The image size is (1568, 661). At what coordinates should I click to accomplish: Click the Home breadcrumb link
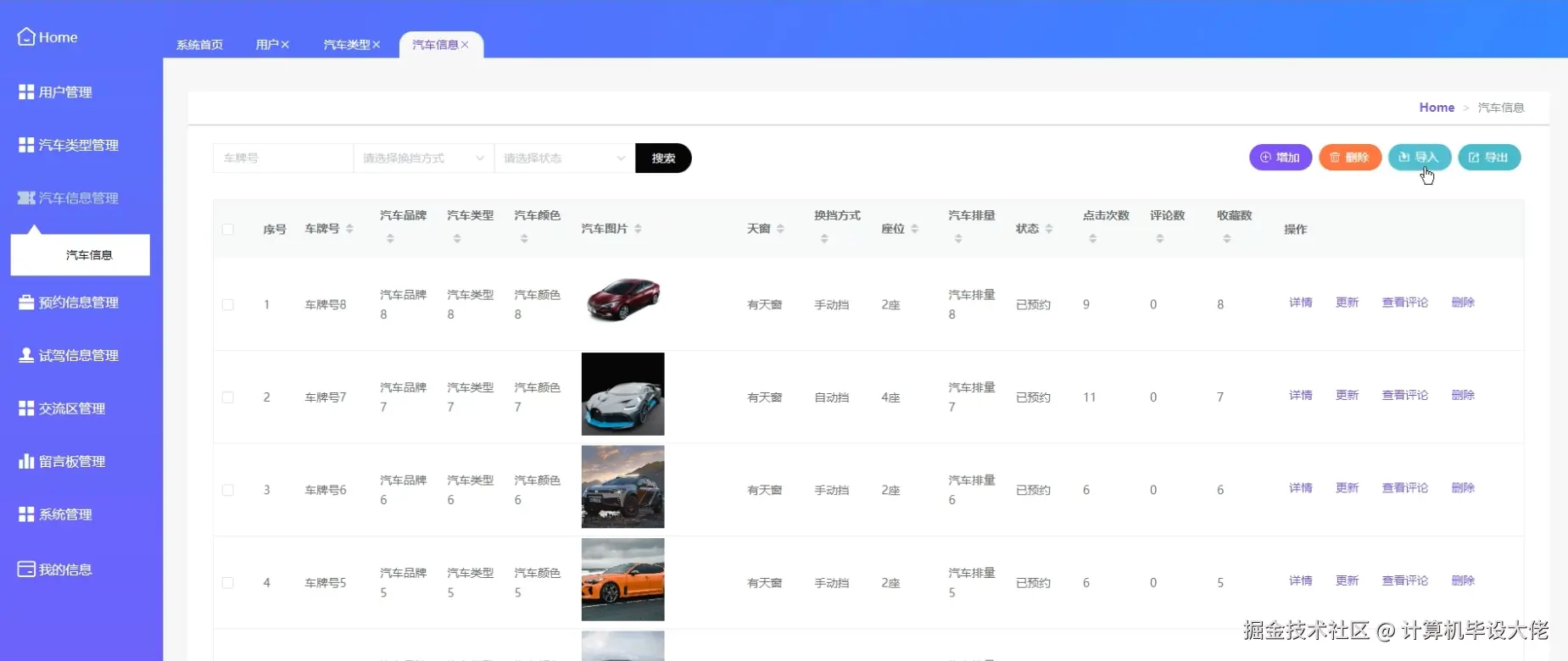(x=1437, y=107)
